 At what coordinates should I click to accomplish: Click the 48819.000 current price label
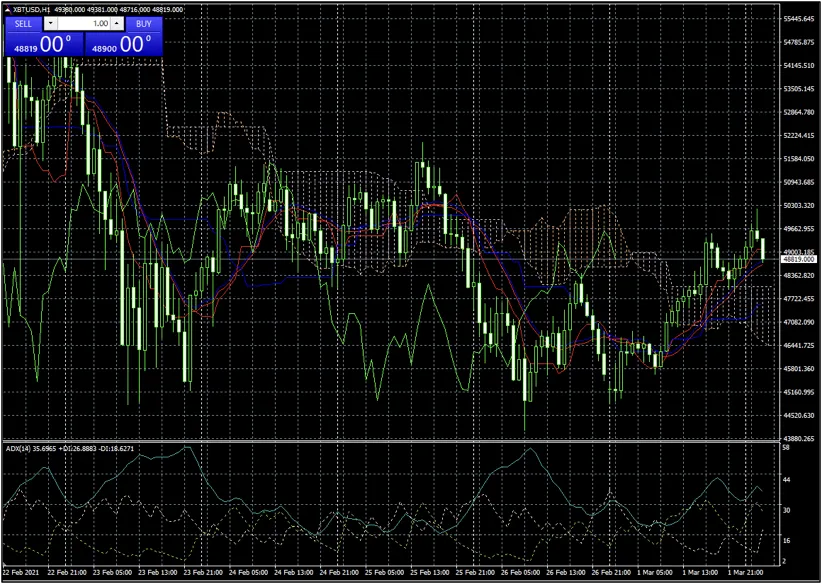(798, 259)
